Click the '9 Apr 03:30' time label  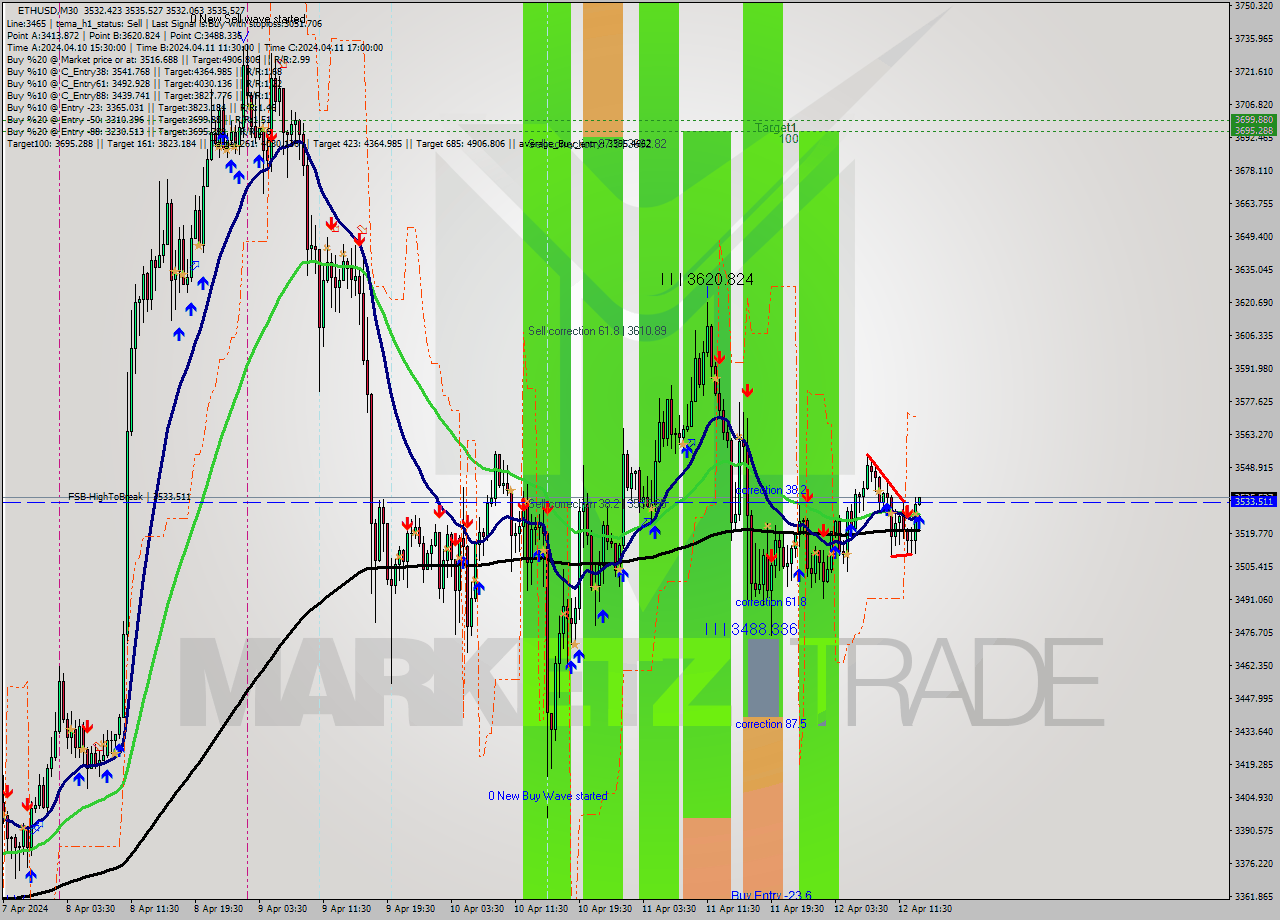click(x=284, y=910)
